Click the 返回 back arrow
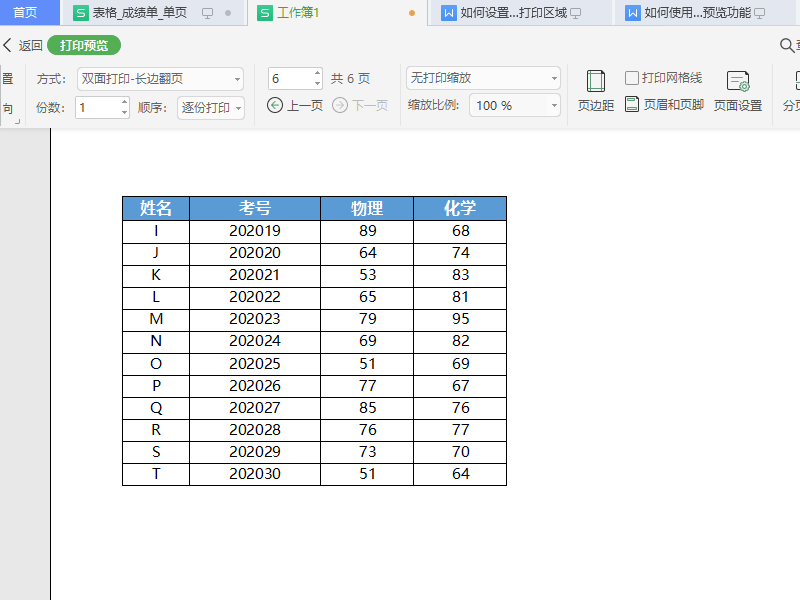Screen dimensions: 800x600 click(7, 45)
